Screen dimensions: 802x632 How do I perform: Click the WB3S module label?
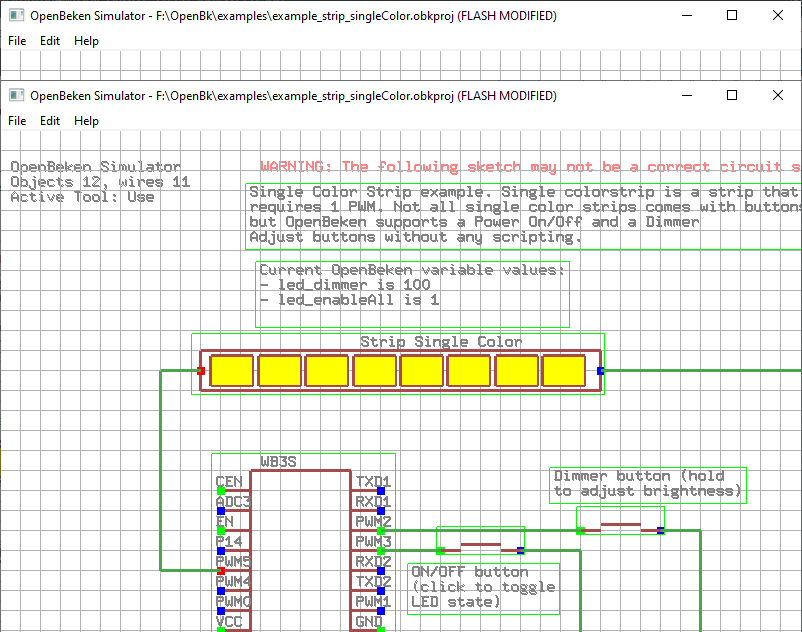pos(278,462)
